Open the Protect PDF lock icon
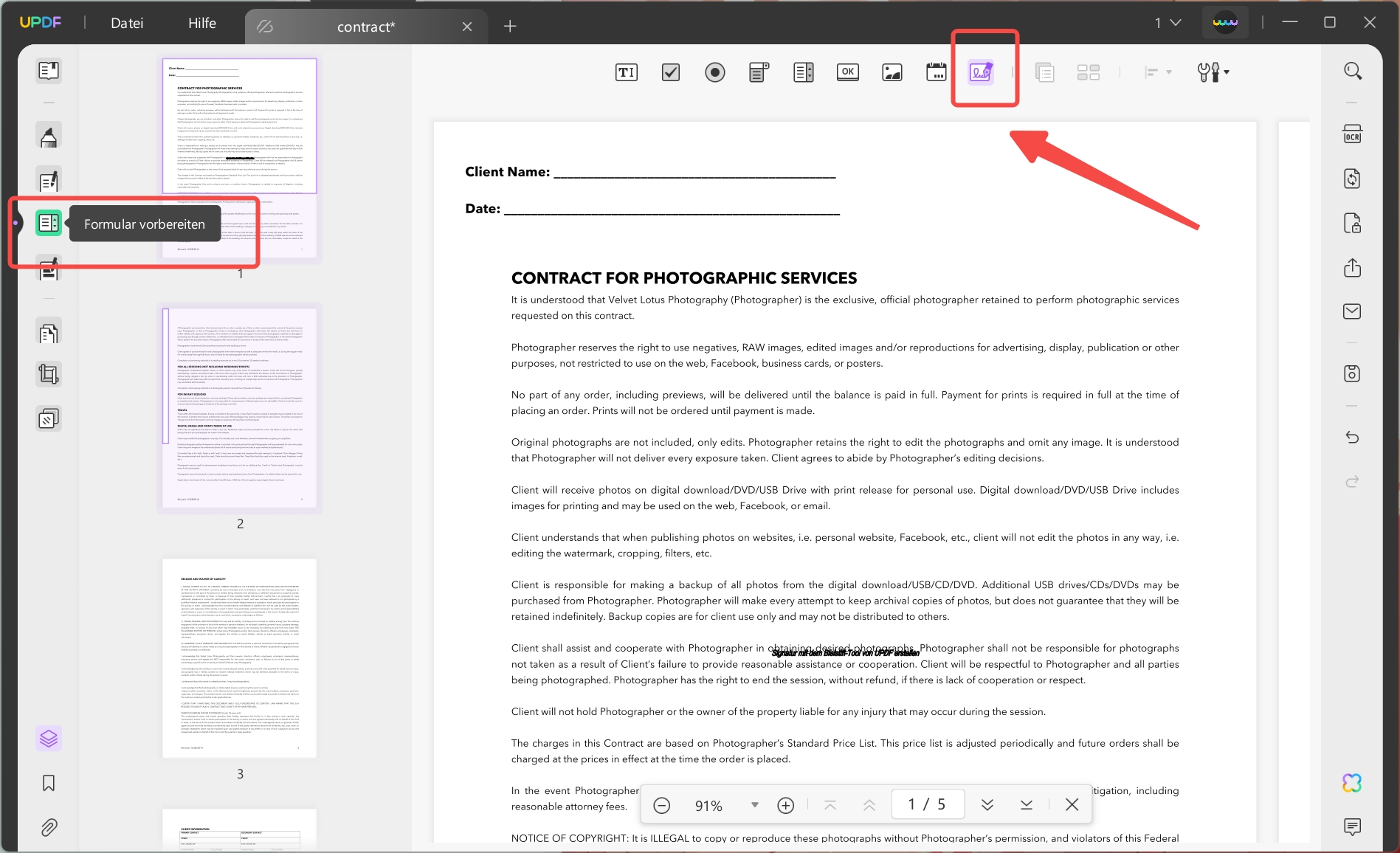This screenshot has height=853, width=1400. [x=1352, y=223]
